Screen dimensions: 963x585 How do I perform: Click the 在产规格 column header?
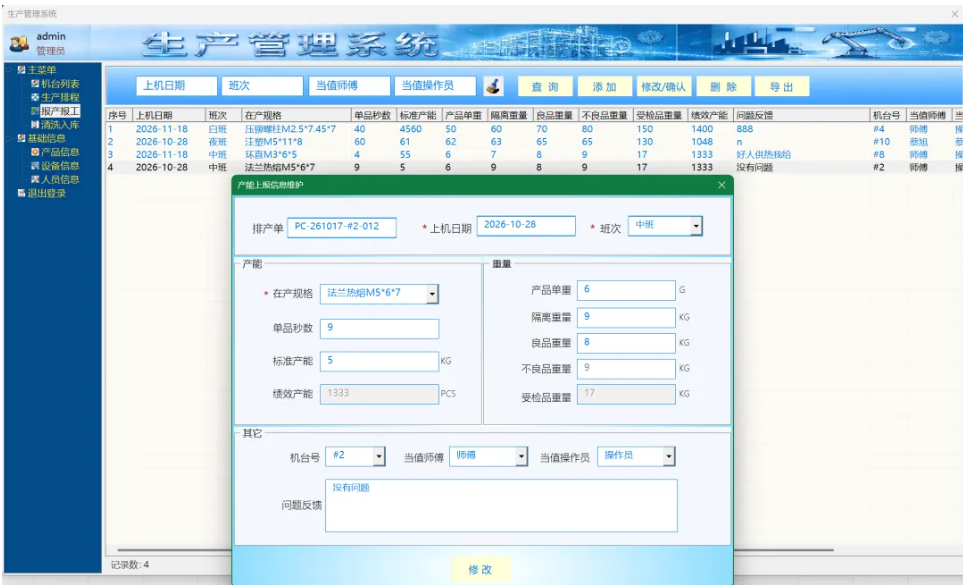pyautogui.click(x=297, y=115)
